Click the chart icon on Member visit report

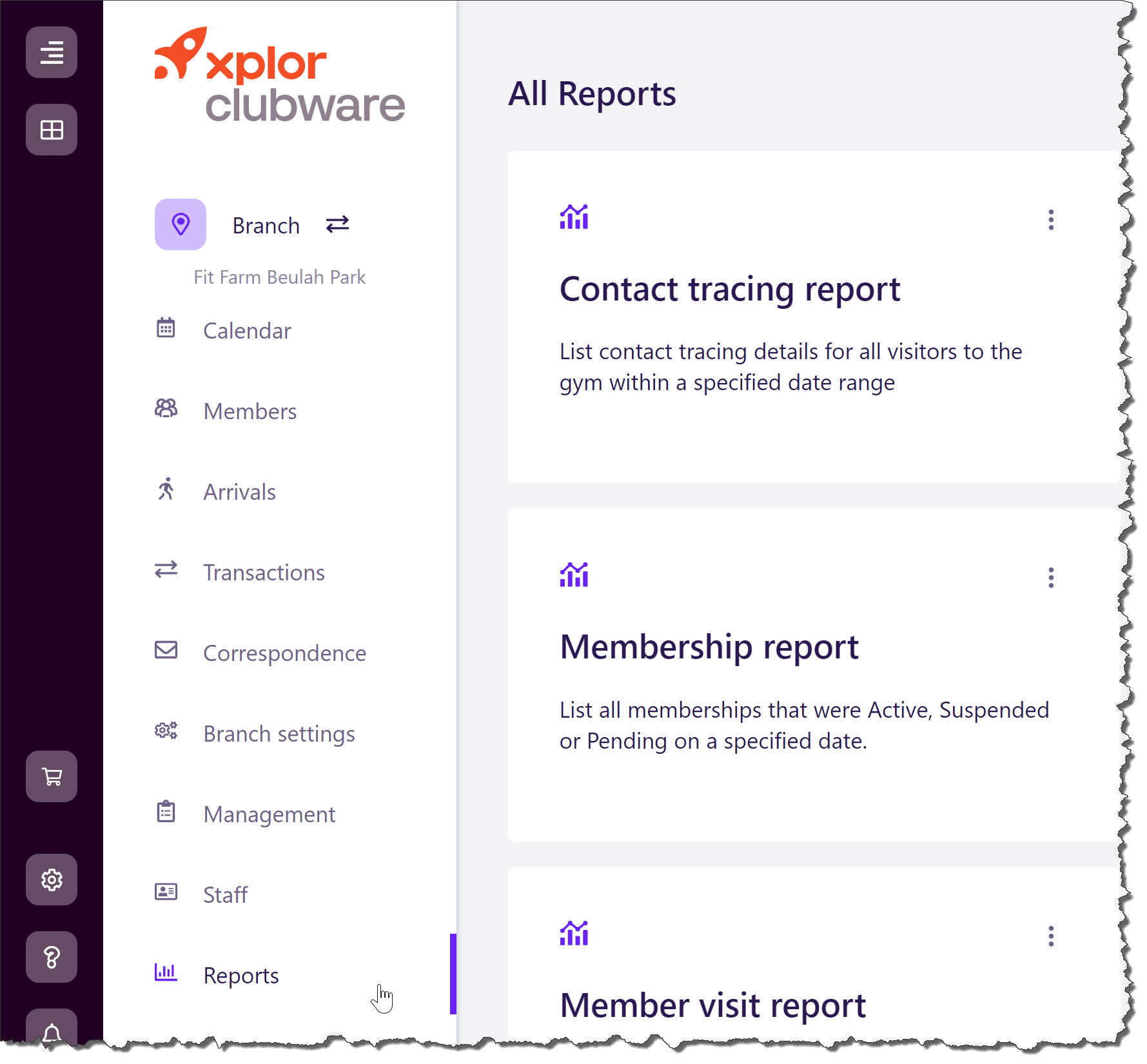pos(574,933)
